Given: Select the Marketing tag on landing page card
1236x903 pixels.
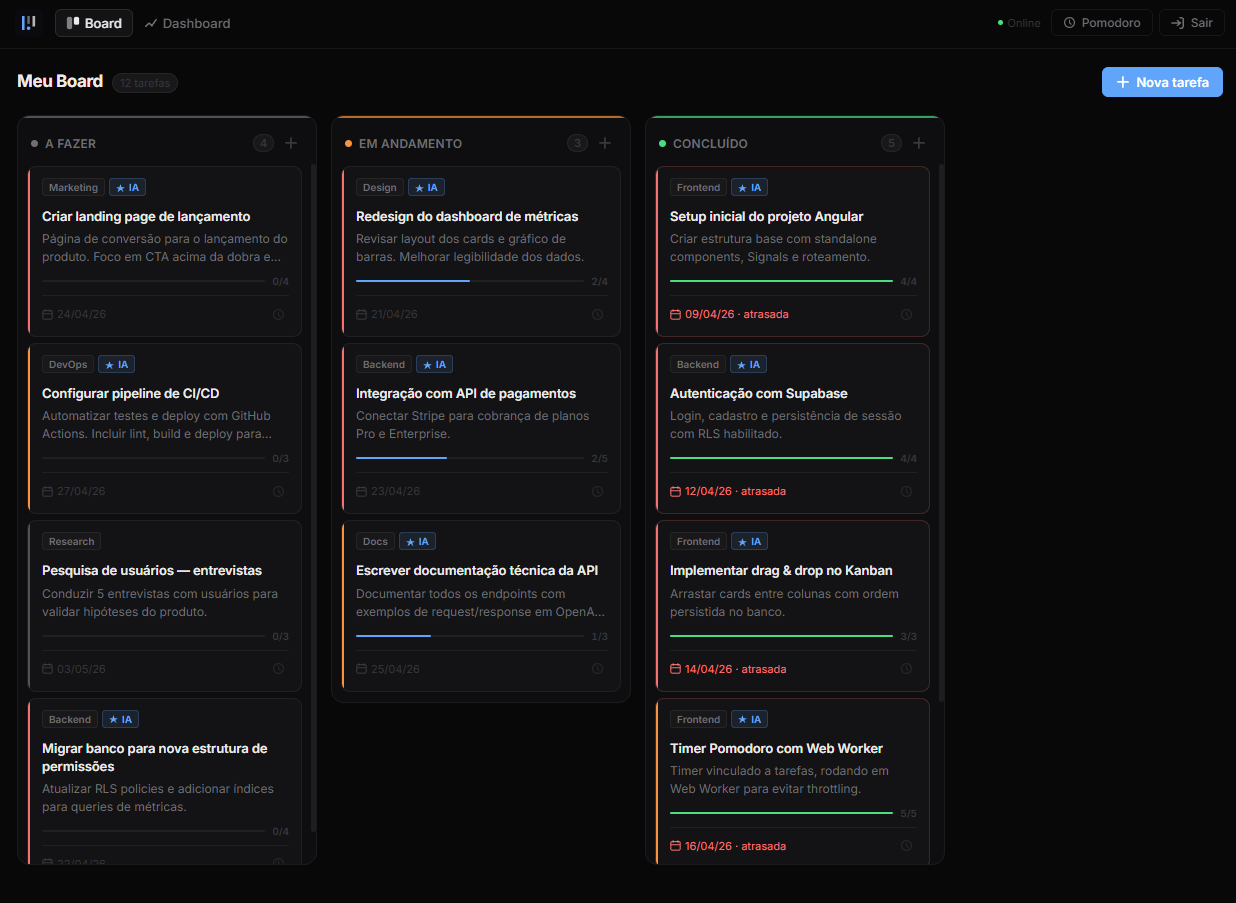Looking at the screenshot, I should pyautogui.click(x=73, y=187).
